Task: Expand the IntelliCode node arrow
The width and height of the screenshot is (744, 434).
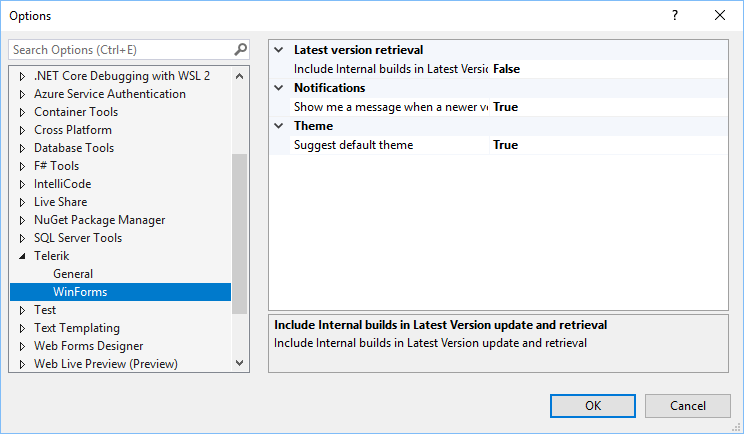Action: [x=22, y=184]
